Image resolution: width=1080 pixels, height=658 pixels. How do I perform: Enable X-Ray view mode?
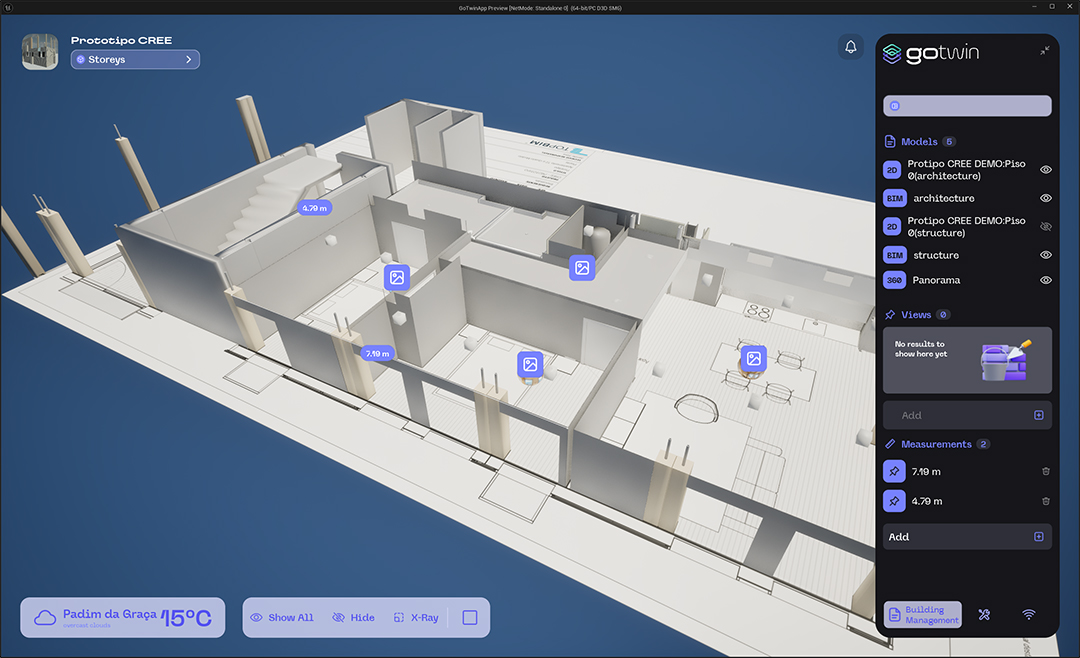coord(416,618)
